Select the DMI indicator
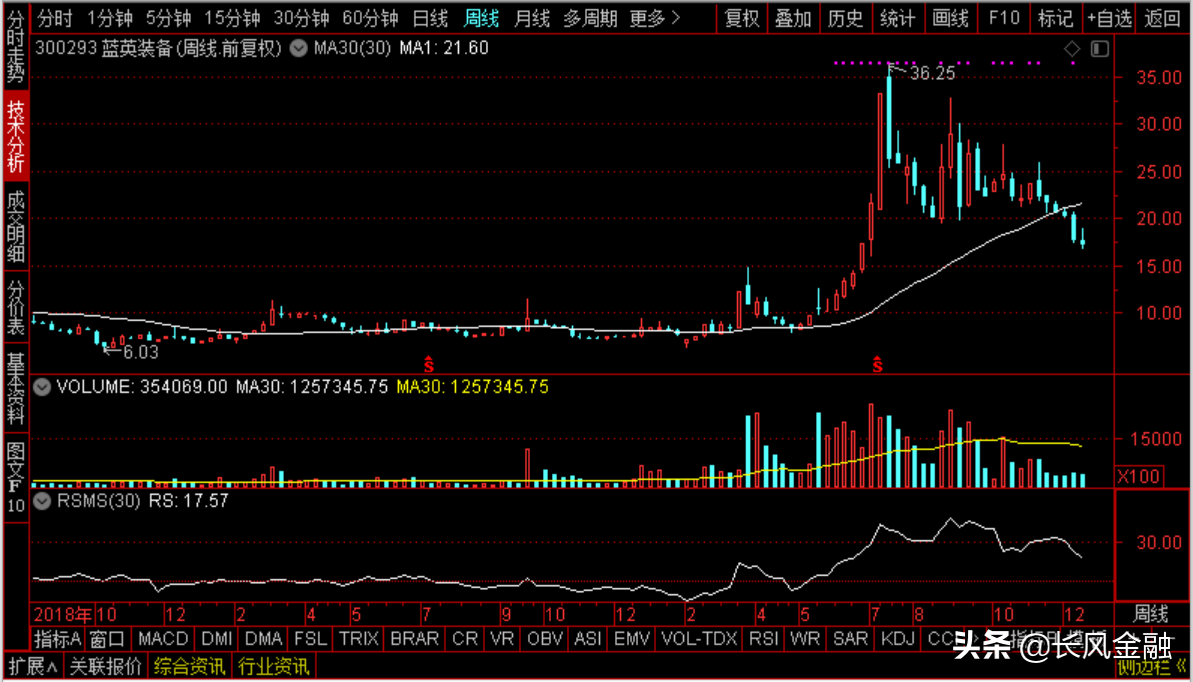The height and width of the screenshot is (682, 1193). point(217,638)
